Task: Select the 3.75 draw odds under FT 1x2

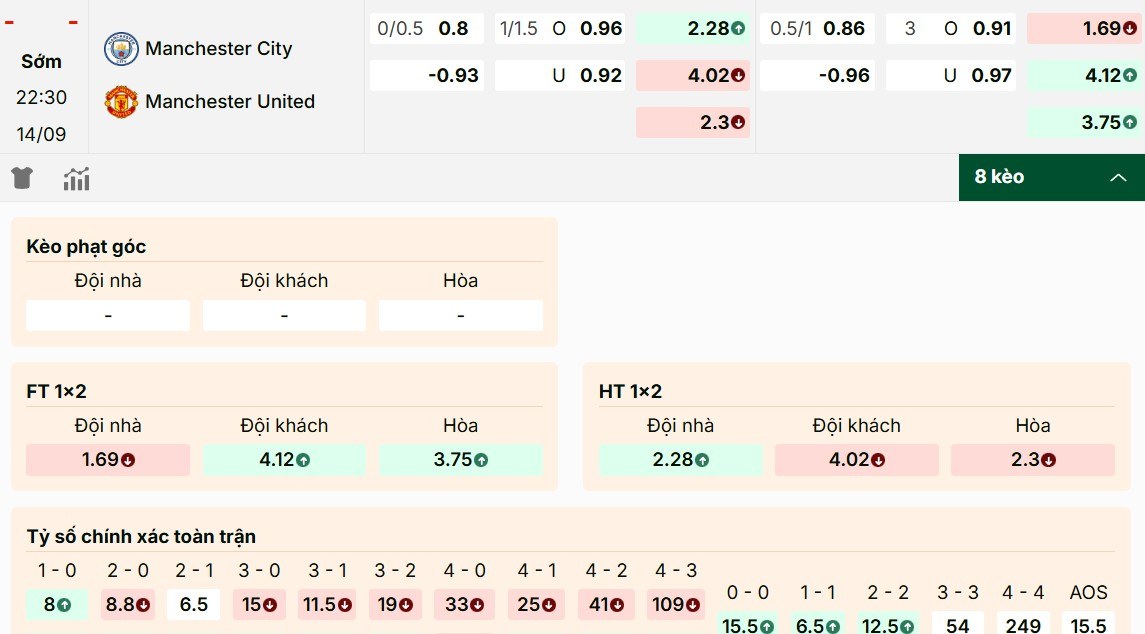Action: point(459,460)
